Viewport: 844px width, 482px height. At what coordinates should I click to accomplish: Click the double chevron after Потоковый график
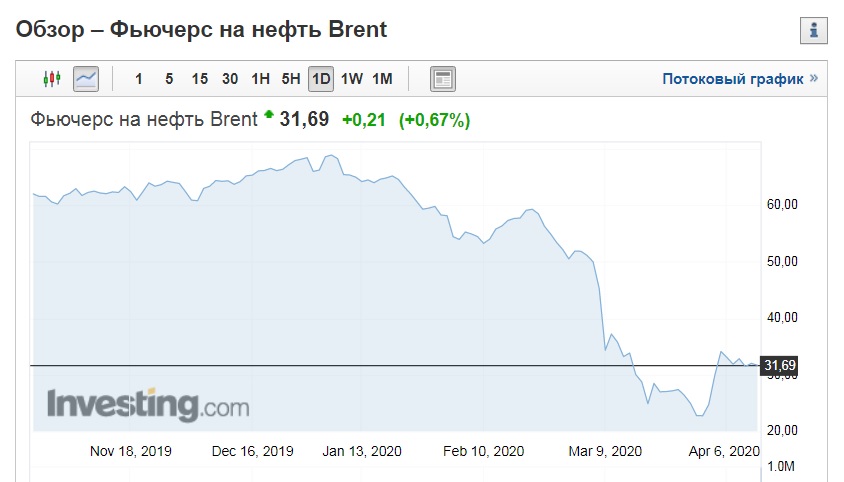(x=814, y=78)
